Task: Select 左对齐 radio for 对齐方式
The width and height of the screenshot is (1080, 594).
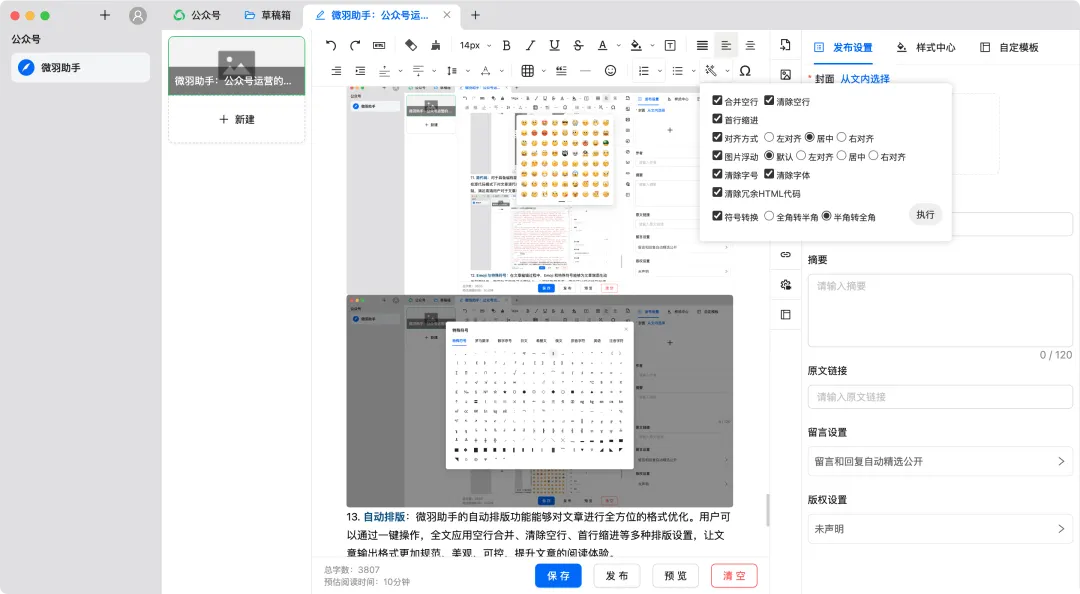Action: tap(769, 137)
